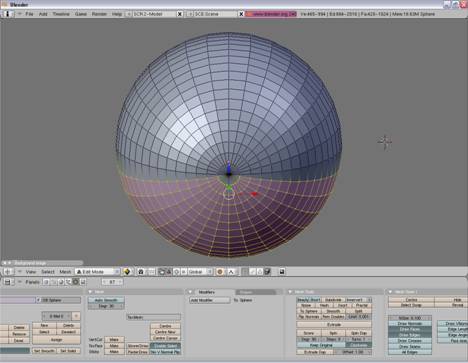The width and height of the screenshot is (468, 363).
Task: Adjust the Limit: 0.001 value slider
Action: click(x=358, y=317)
